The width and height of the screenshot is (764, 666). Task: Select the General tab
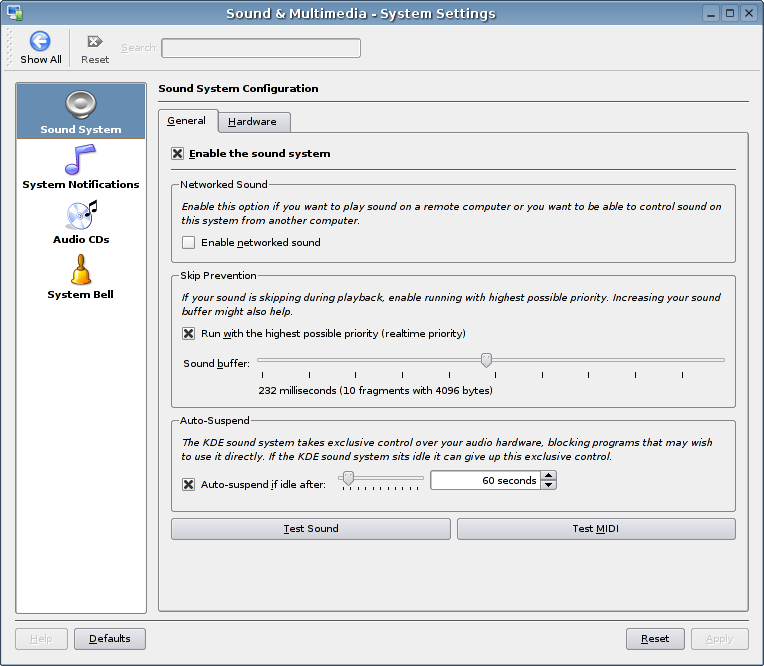tap(187, 121)
